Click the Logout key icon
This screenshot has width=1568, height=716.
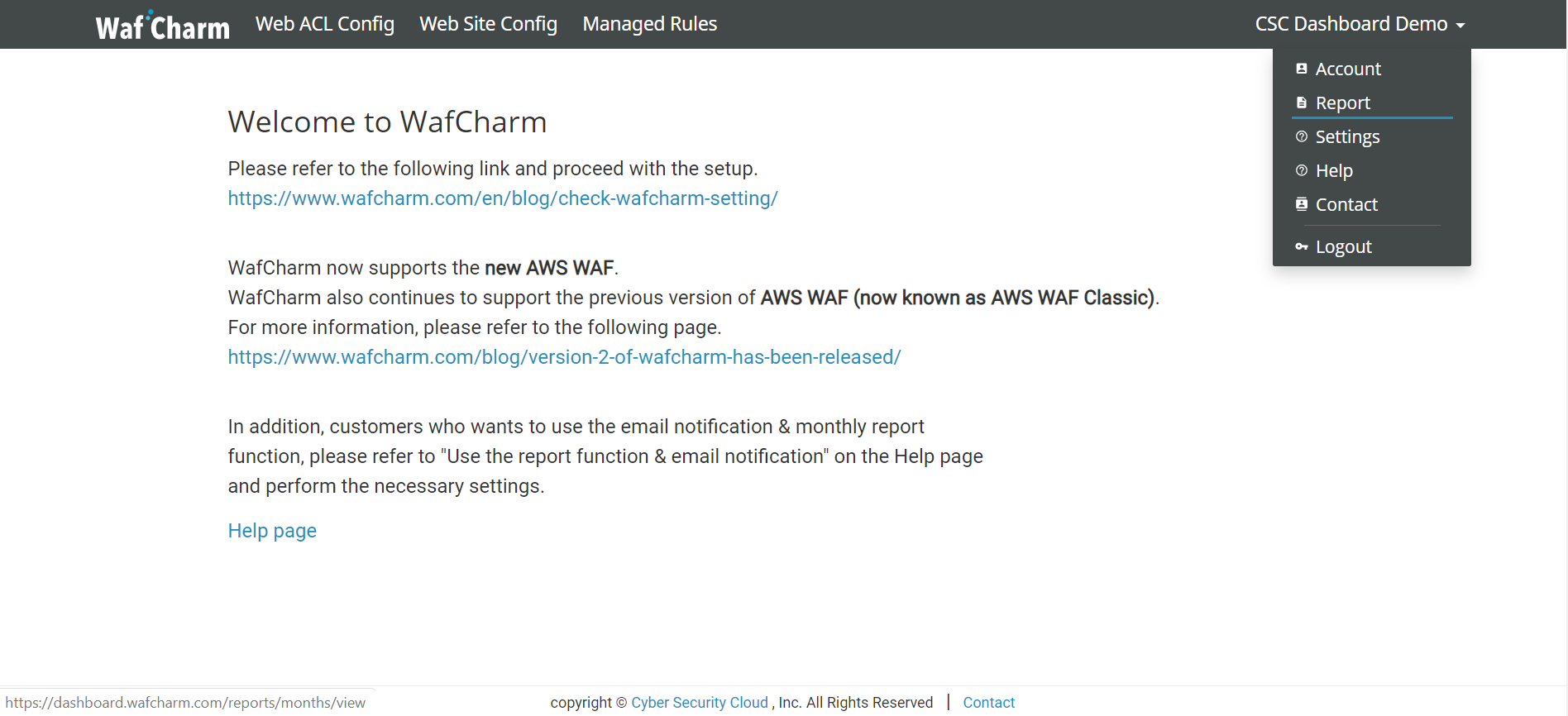[x=1302, y=246]
